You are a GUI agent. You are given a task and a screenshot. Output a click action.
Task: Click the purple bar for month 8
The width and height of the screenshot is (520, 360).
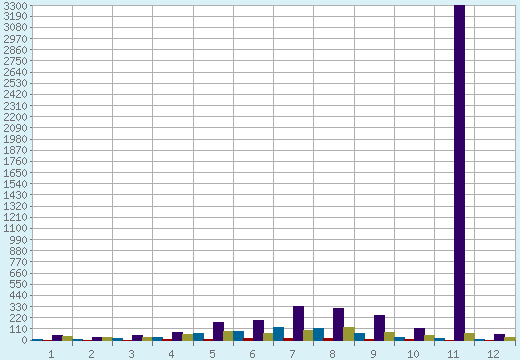tap(338, 324)
